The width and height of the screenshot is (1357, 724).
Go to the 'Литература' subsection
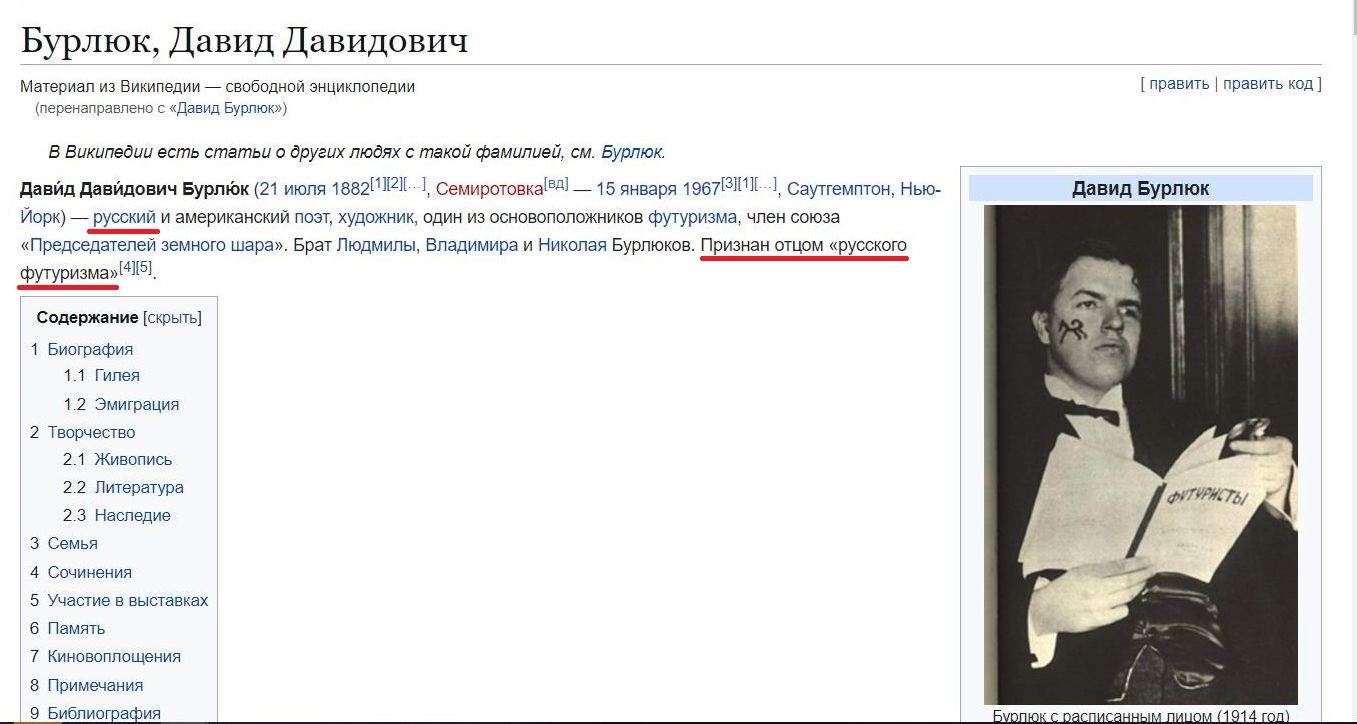(x=139, y=488)
